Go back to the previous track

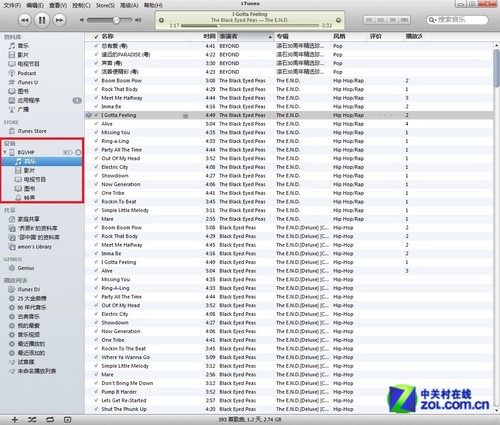24,20
